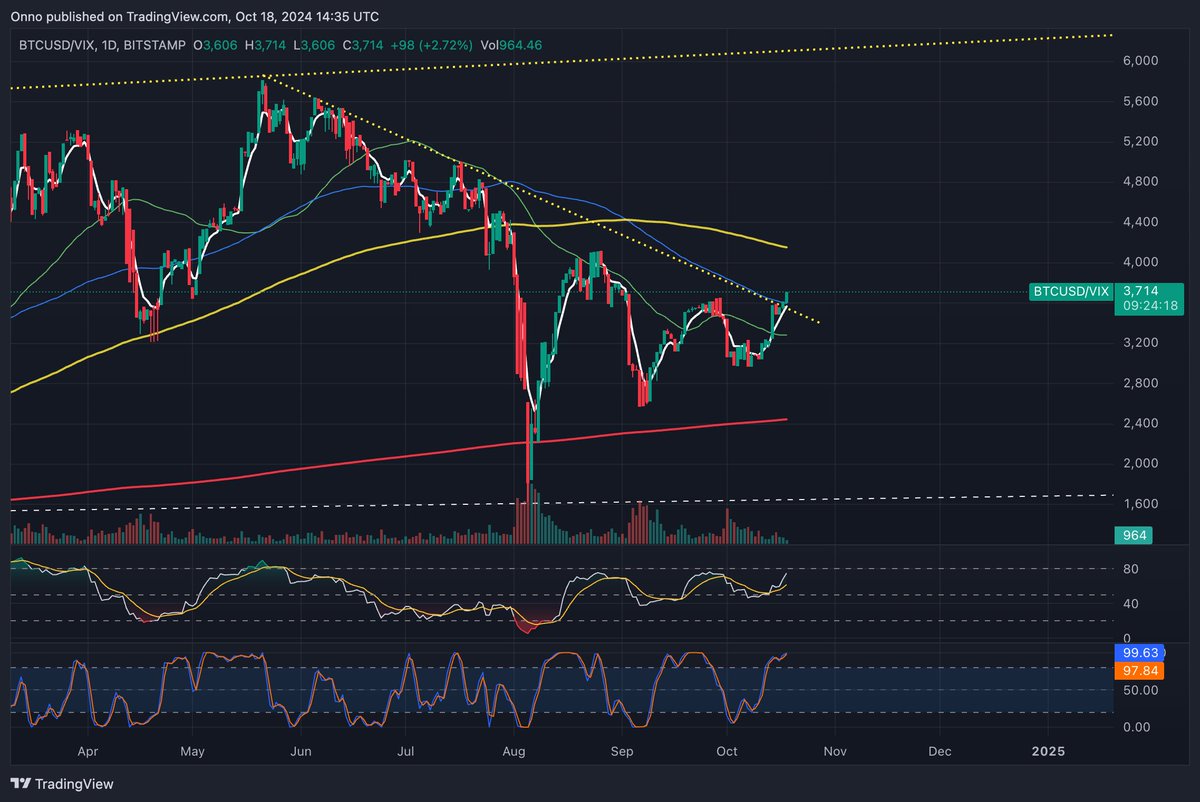Click the 3,714 current price axis label
1200x802 pixels.
[x=1140, y=292]
